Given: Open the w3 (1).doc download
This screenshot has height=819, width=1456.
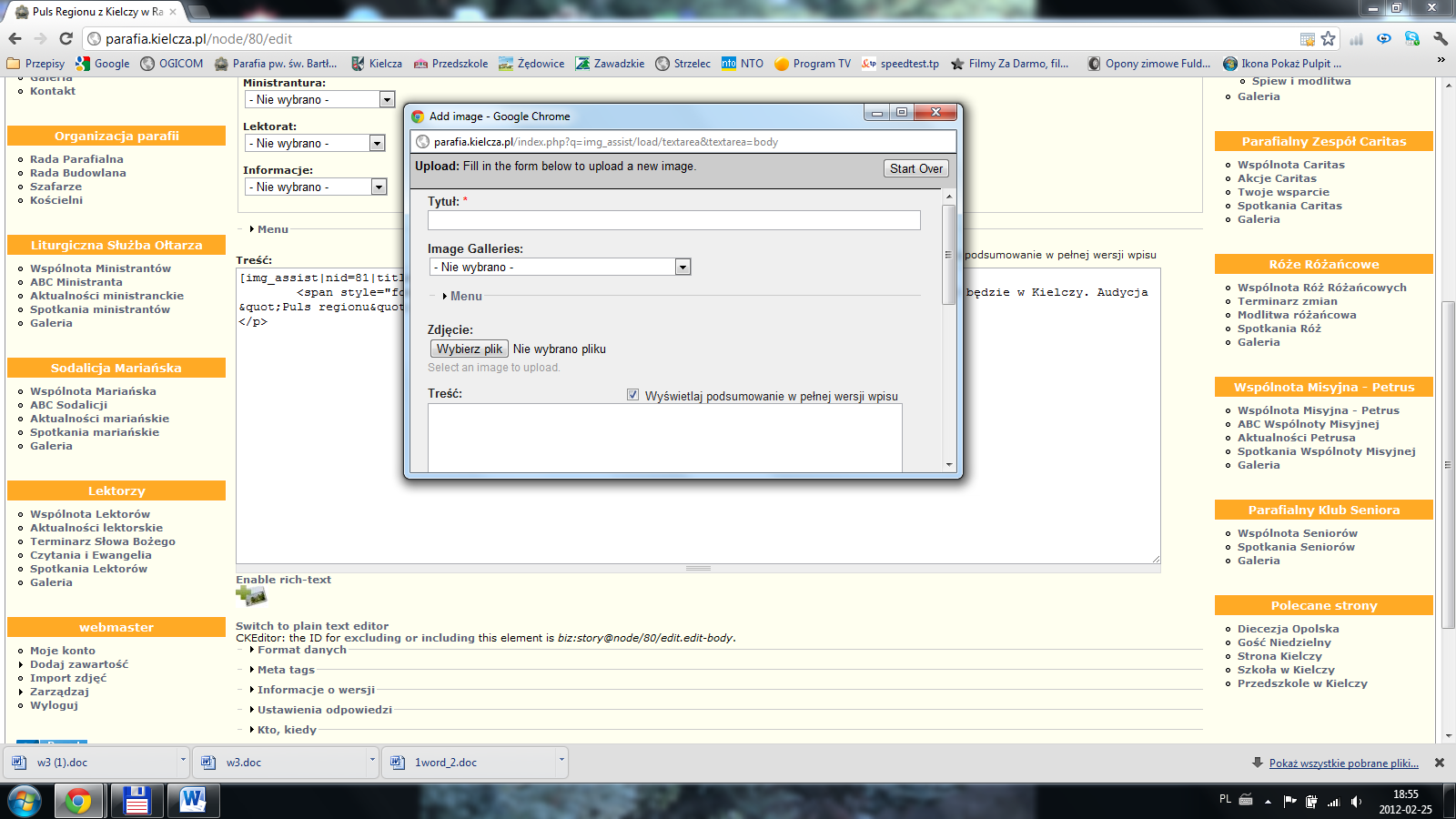Looking at the screenshot, I should tap(91, 763).
